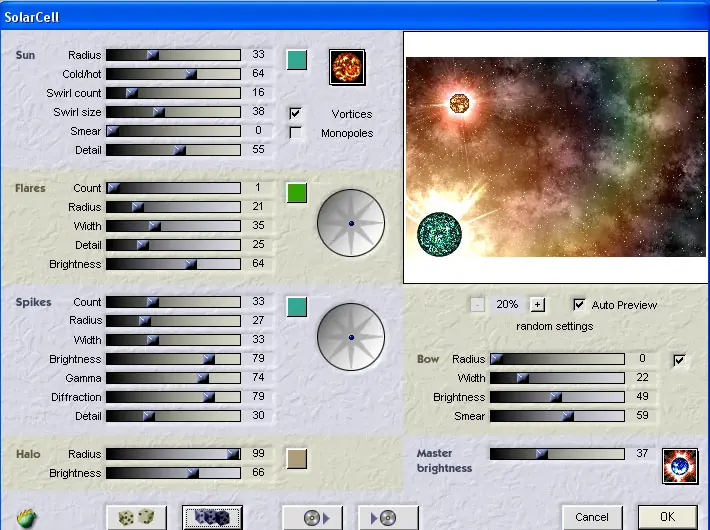Click the random settings label

(x=554, y=326)
